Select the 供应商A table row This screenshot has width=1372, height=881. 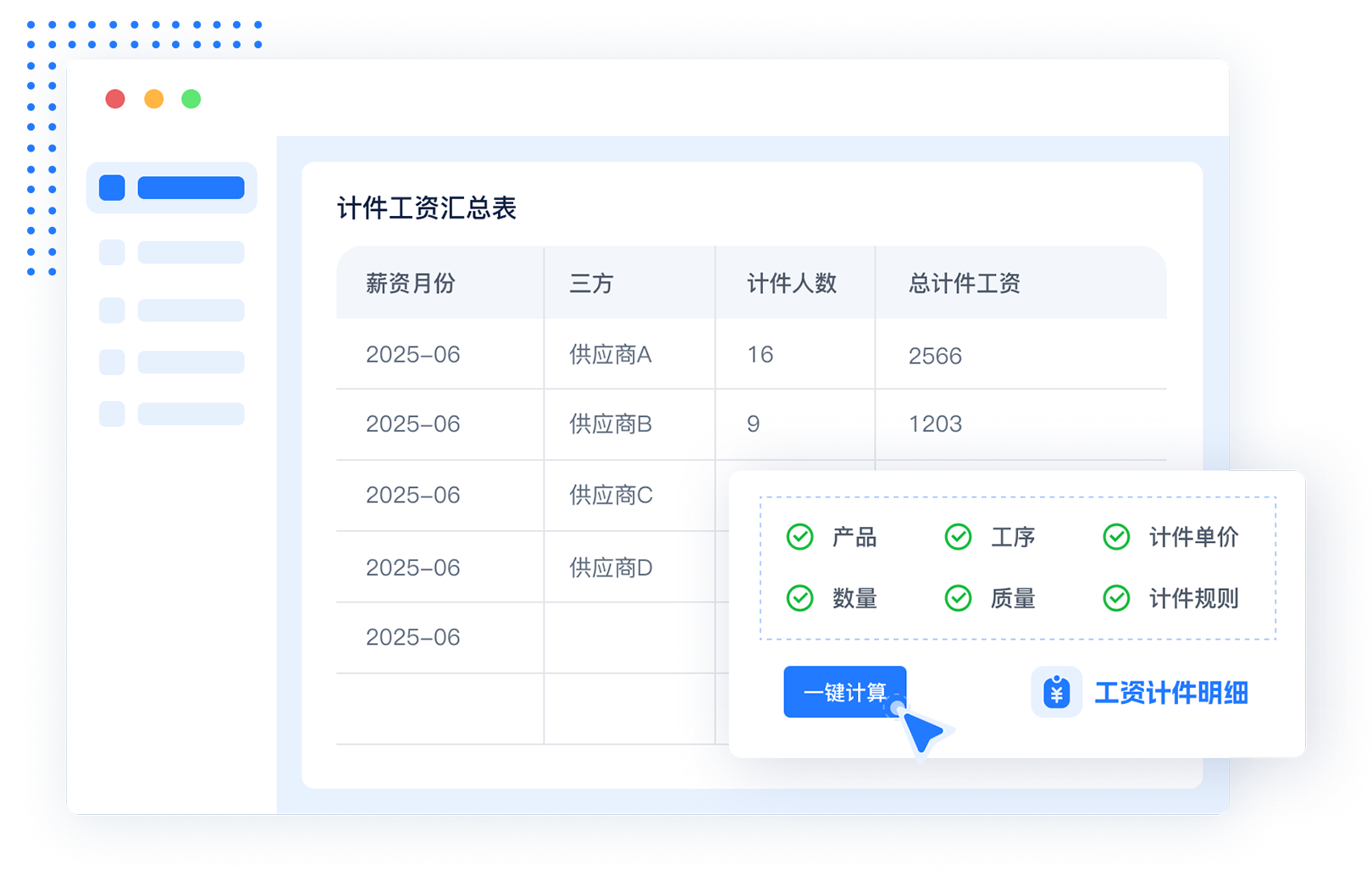pos(608,355)
